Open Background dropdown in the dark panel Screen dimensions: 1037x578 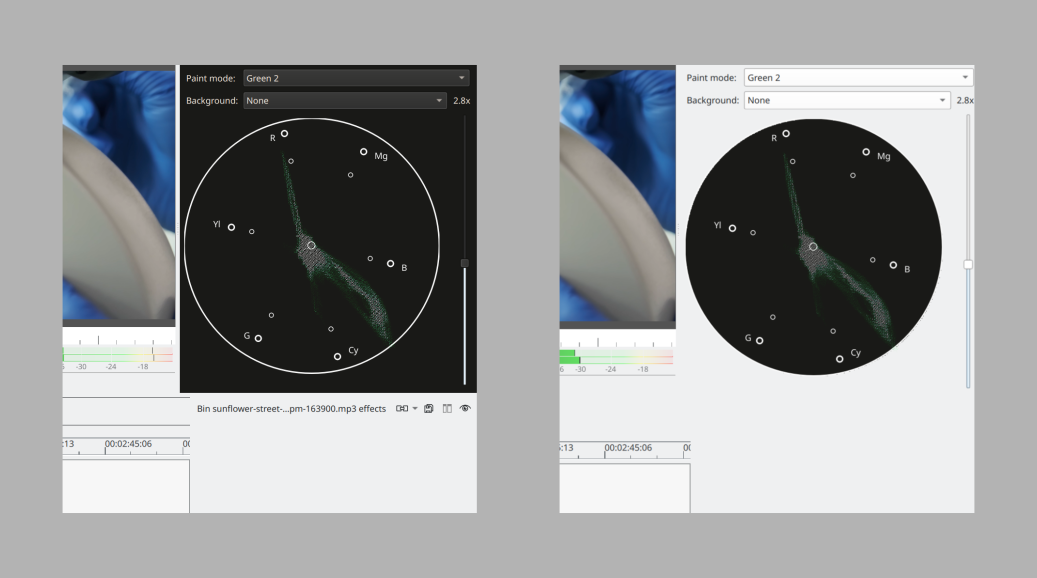344,100
